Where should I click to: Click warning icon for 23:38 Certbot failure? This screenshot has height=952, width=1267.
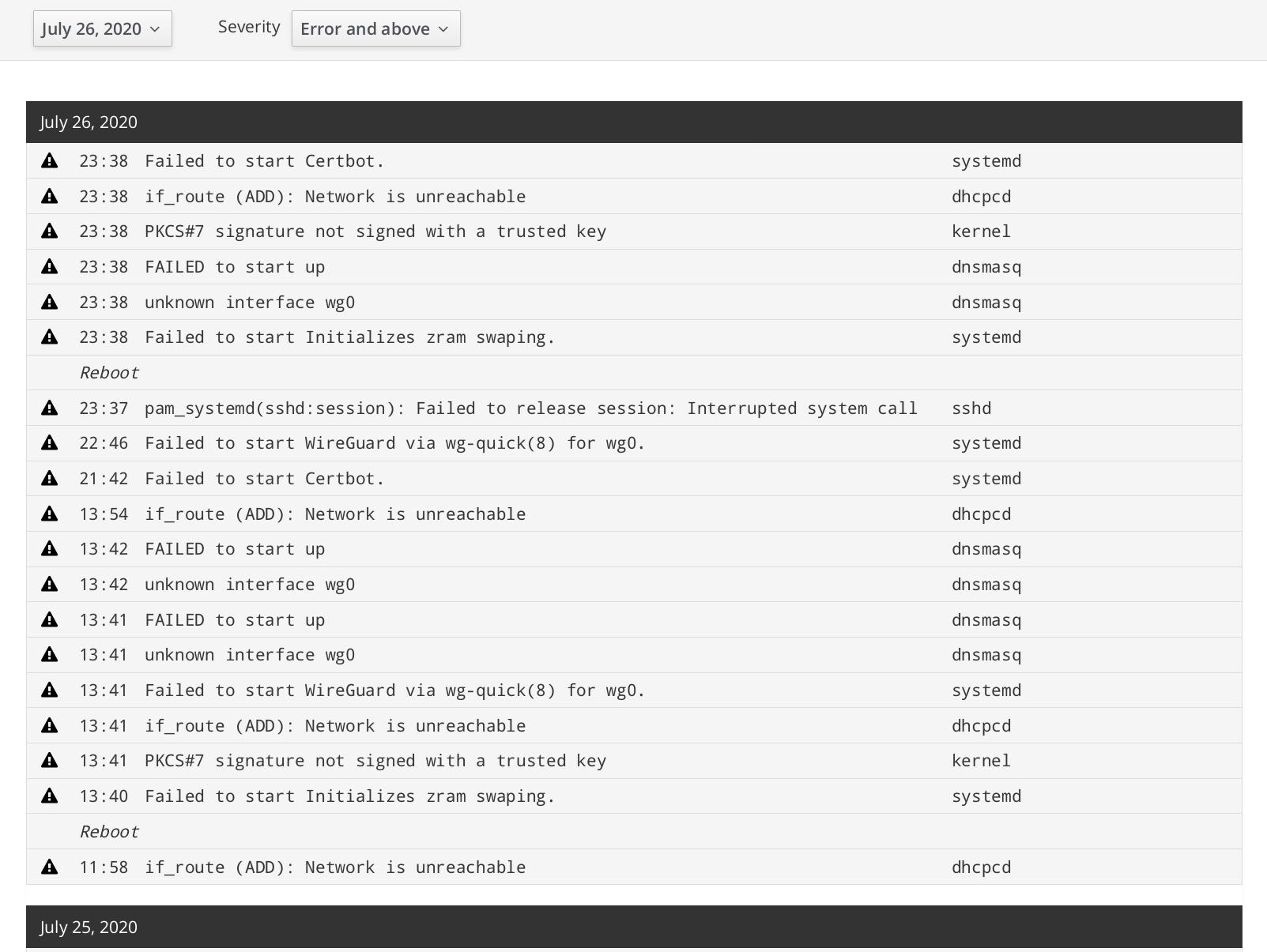pyautogui.click(x=50, y=161)
